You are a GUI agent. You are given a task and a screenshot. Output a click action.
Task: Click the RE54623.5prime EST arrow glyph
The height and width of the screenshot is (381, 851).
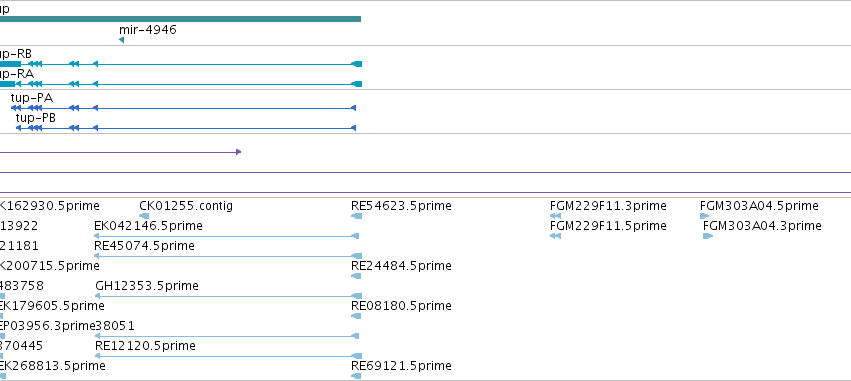[357, 216]
